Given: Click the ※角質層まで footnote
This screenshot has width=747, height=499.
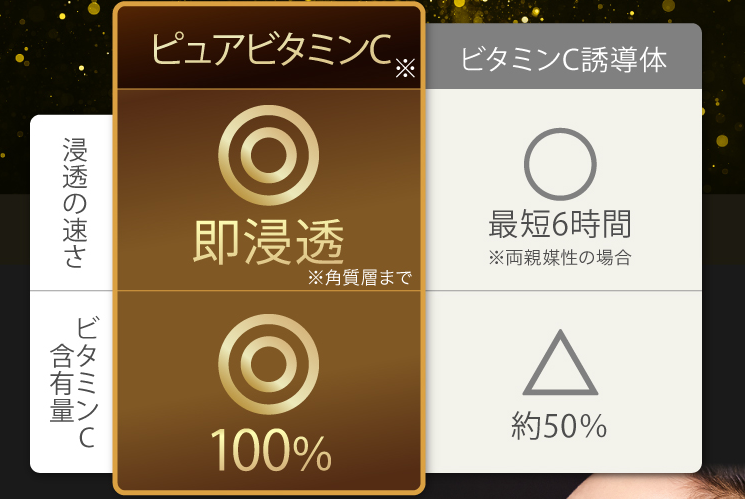Looking at the screenshot, I should pyautogui.click(x=360, y=277).
